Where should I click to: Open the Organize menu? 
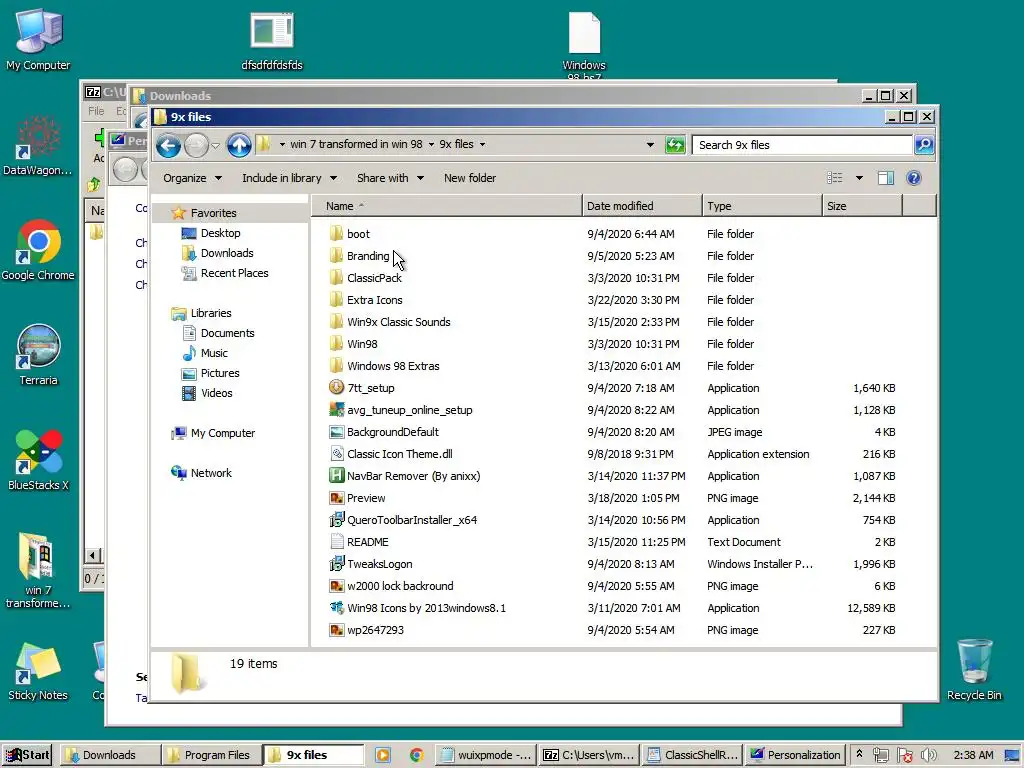click(192, 178)
